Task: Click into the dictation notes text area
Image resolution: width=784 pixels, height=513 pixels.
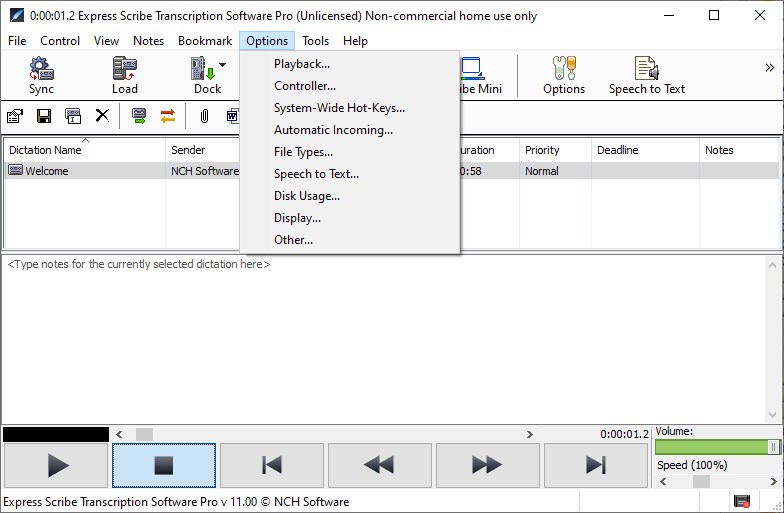Action: (x=383, y=340)
